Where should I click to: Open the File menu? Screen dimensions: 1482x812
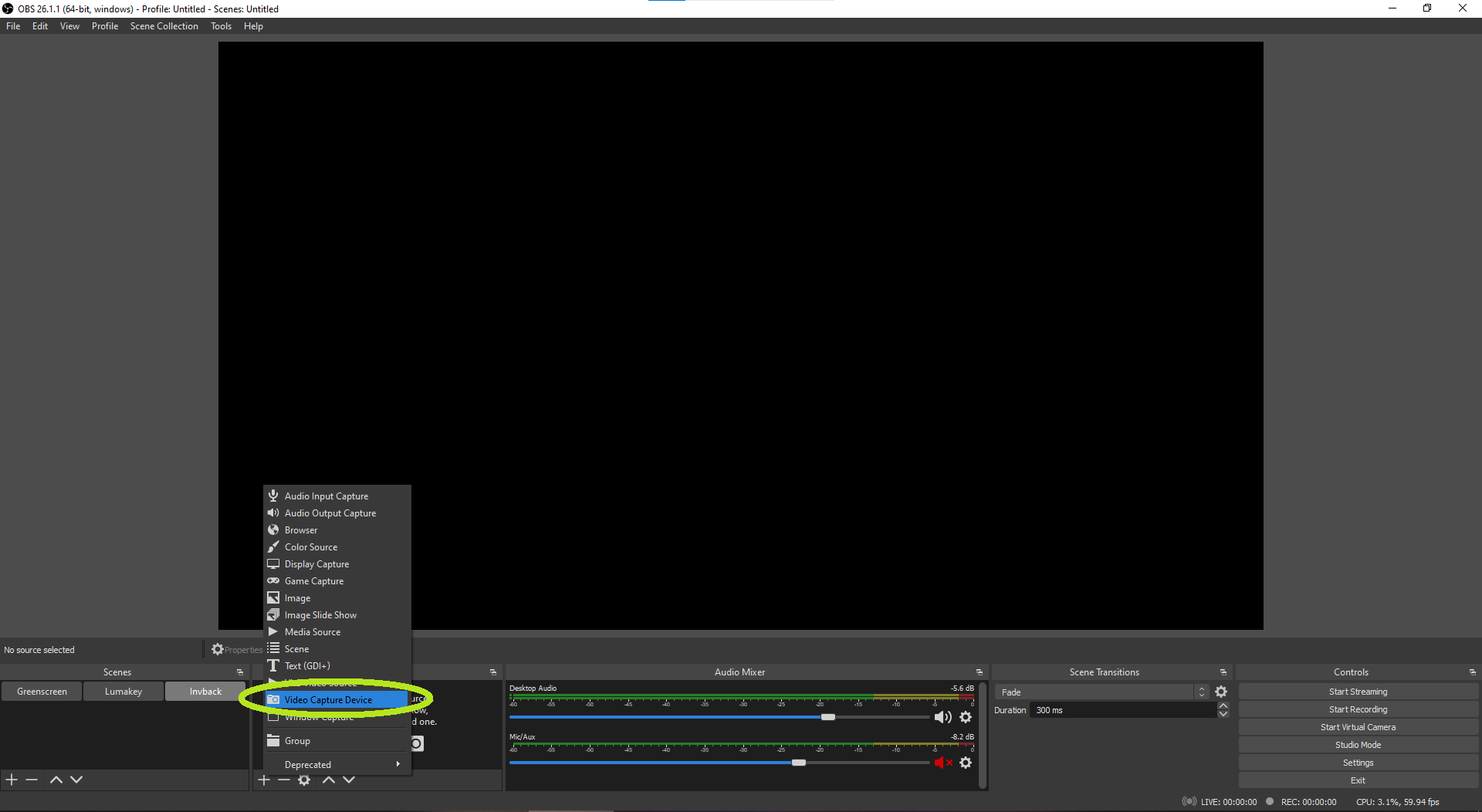pyautogui.click(x=13, y=26)
